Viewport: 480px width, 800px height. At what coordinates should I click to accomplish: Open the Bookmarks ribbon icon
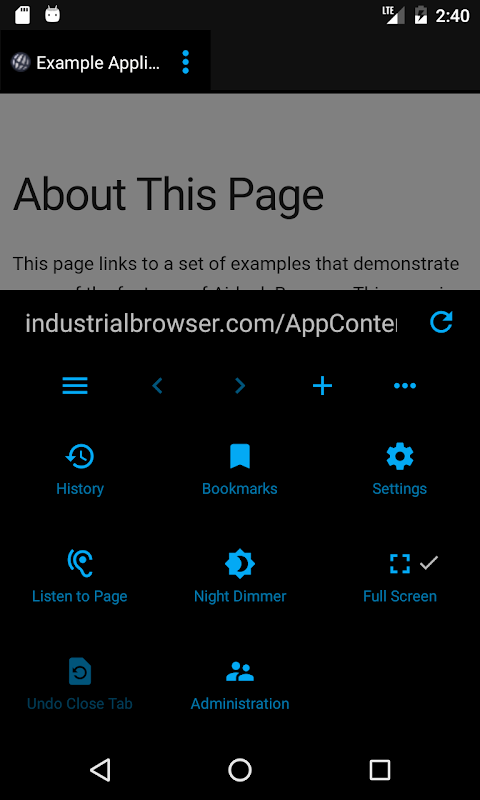[240, 456]
